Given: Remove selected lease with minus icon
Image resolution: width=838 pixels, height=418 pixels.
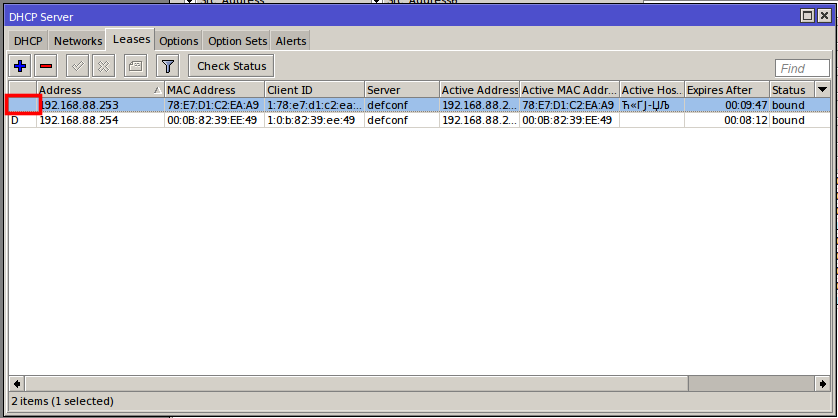Looking at the screenshot, I should 46,66.
